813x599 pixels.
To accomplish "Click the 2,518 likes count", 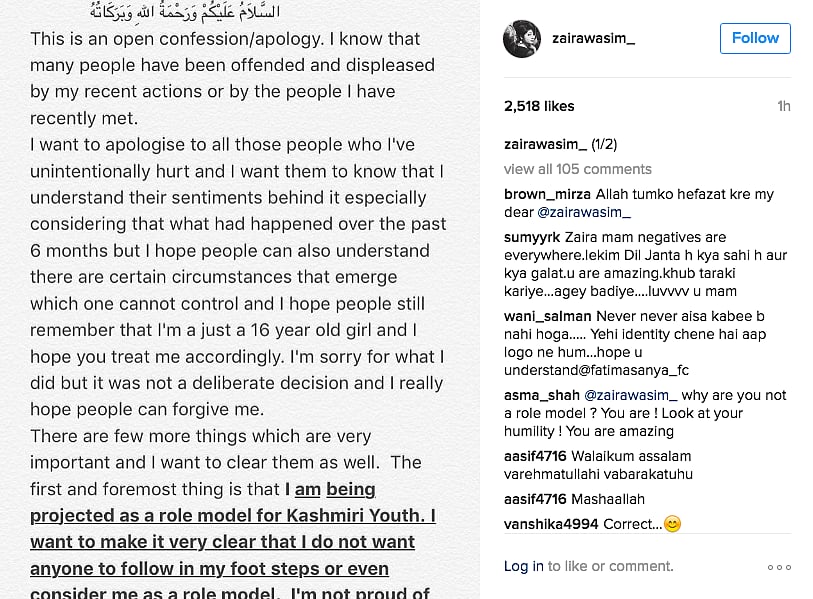I will 539,106.
